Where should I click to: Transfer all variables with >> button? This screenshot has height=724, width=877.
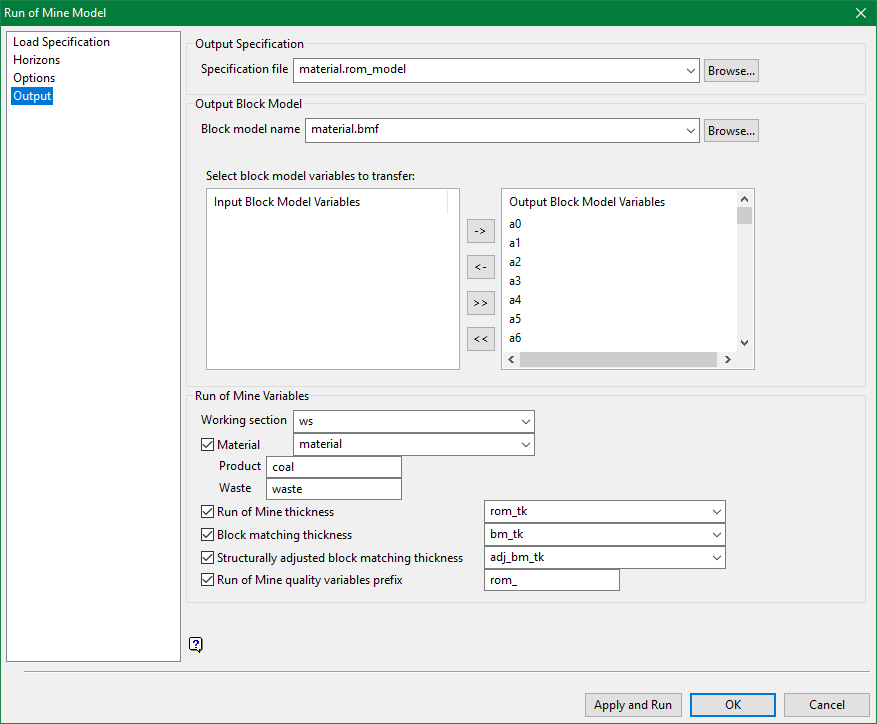480,303
